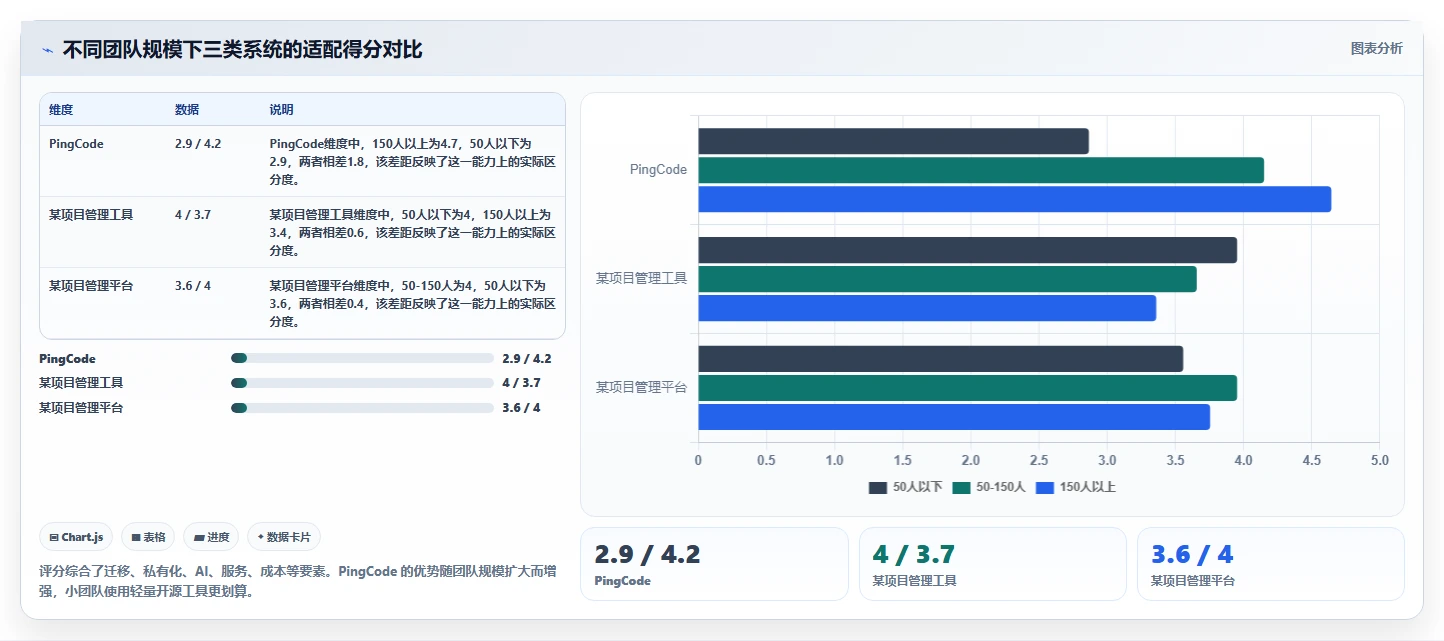This screenshot has width=1444, height=641.
Task: Click the 数据 column header
Action: point(187,109)
